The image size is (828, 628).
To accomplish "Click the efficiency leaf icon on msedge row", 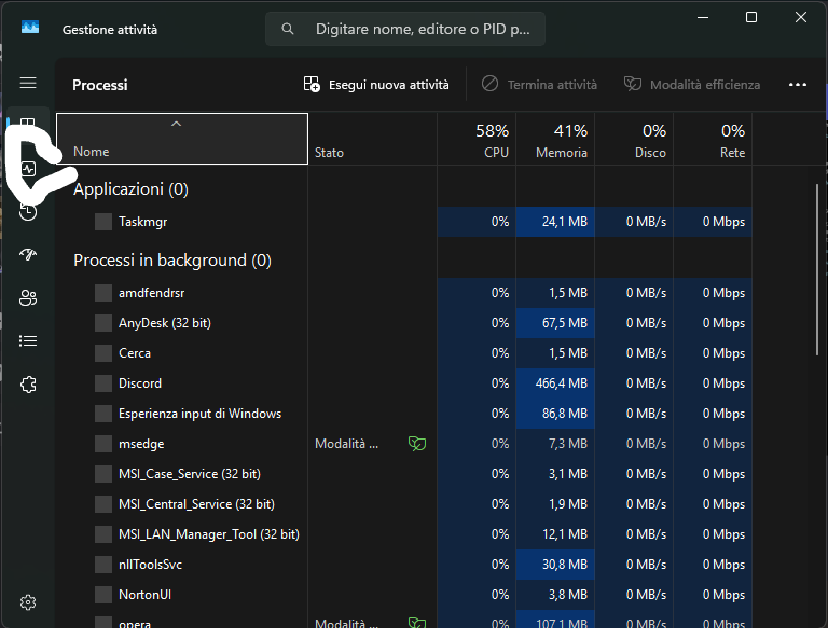I will [417, 443].
